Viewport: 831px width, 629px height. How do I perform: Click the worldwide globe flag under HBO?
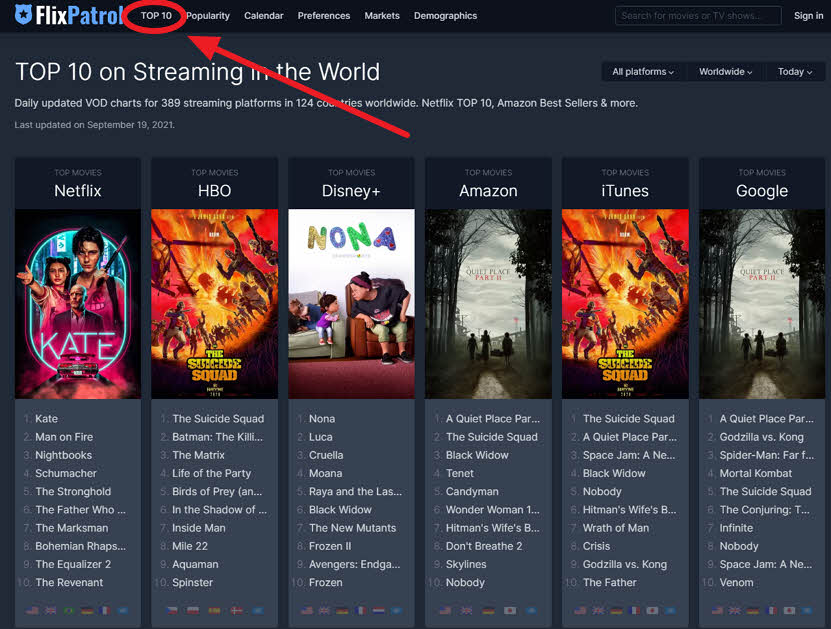coord(258,610)
